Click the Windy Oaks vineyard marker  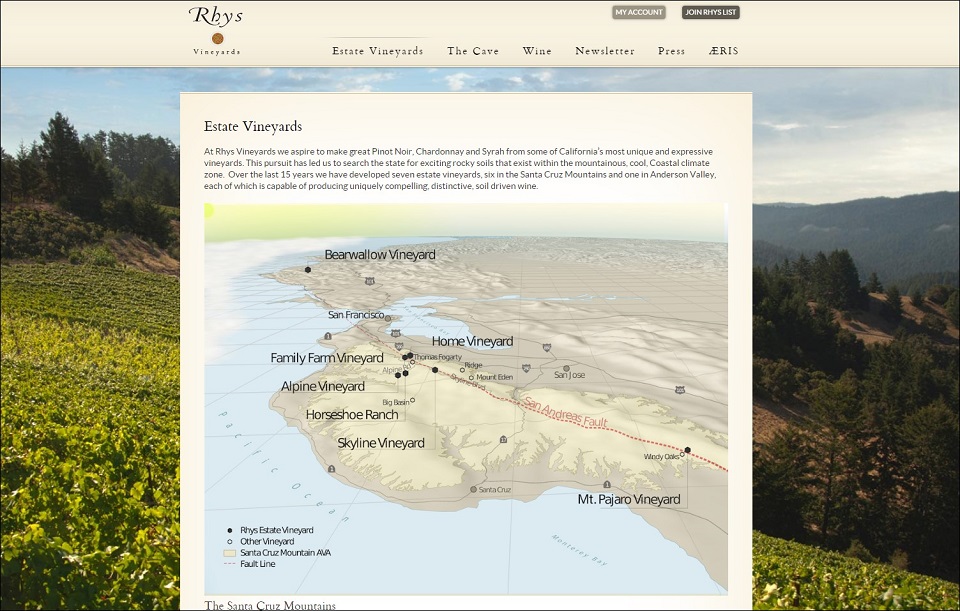[x=682, y=455]
